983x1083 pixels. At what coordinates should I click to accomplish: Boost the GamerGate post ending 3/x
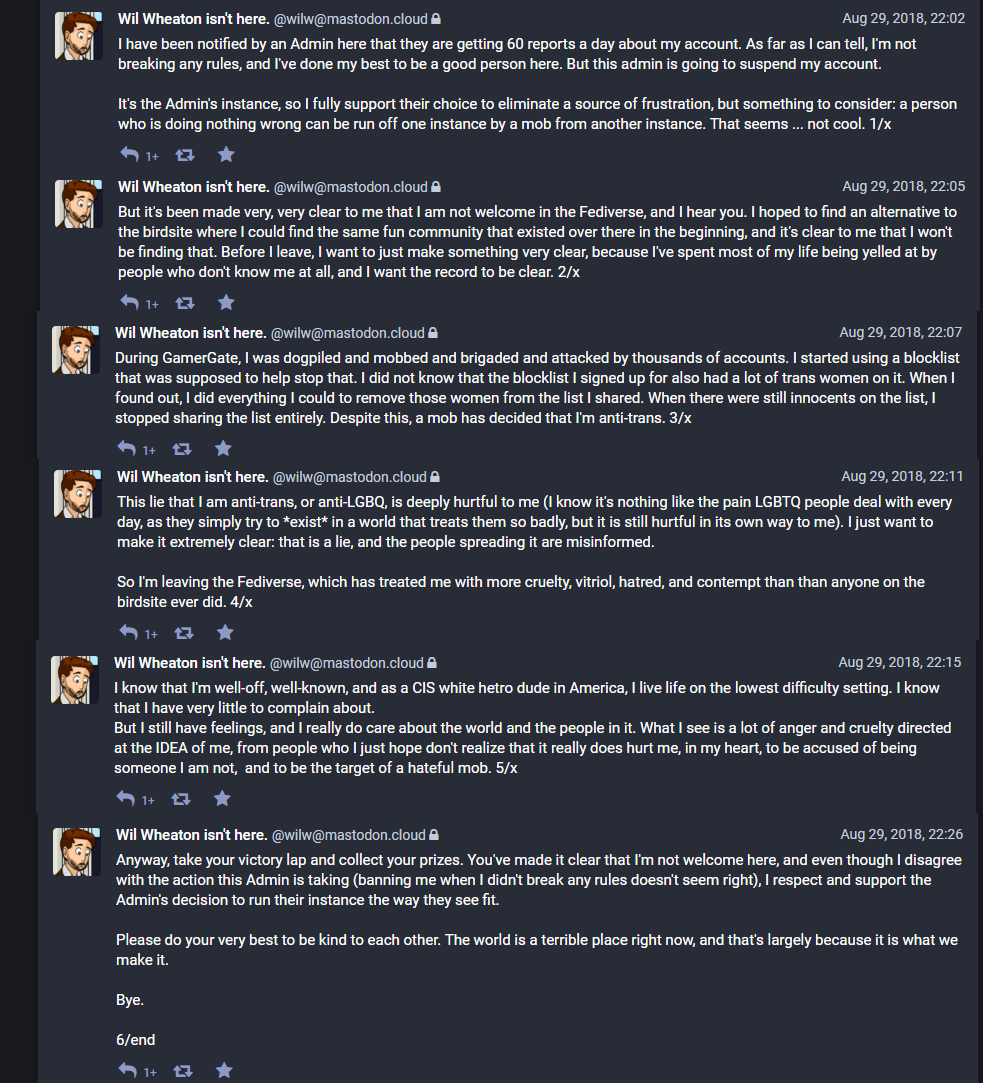point(182,449)
